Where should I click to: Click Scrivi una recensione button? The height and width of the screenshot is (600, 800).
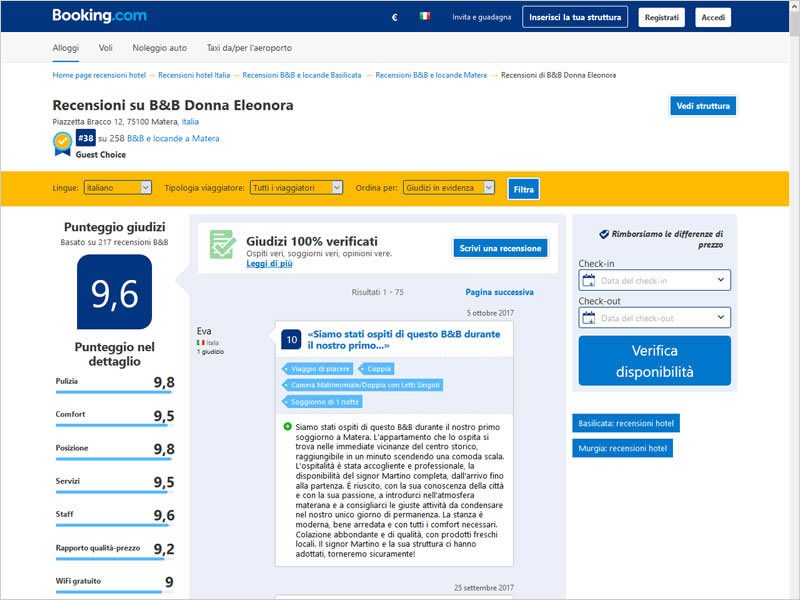pos(501,248)
